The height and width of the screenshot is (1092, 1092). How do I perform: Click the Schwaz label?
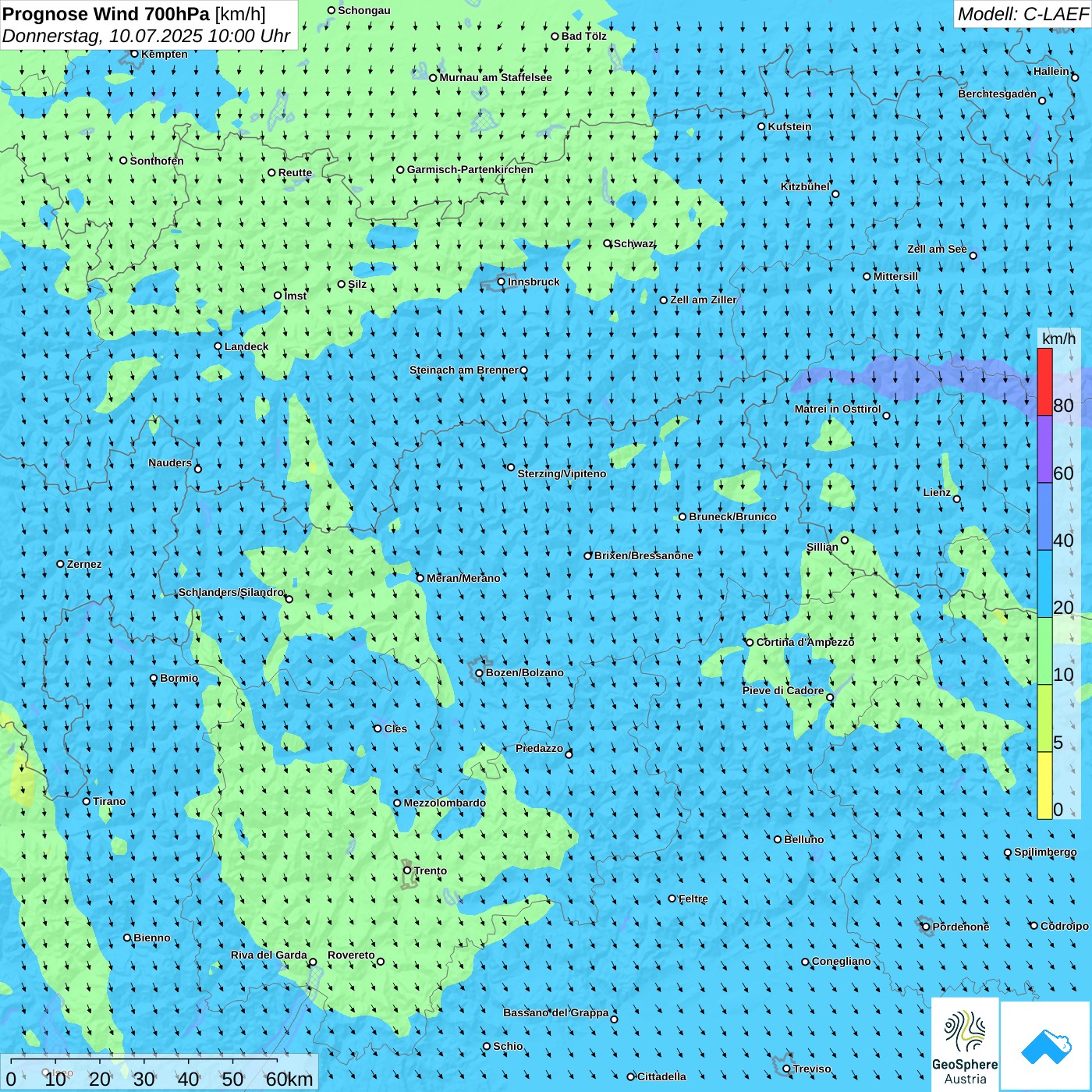click(x=633, y=243)
